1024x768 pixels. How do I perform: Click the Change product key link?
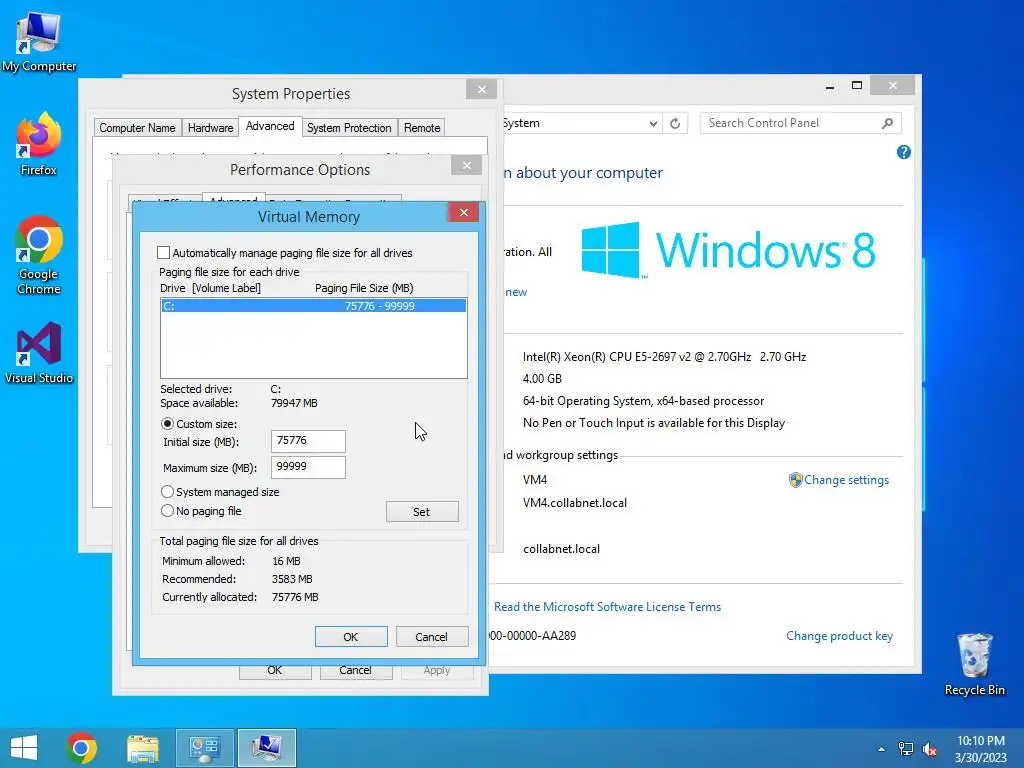pyautogui.click(x=839, y=636)
